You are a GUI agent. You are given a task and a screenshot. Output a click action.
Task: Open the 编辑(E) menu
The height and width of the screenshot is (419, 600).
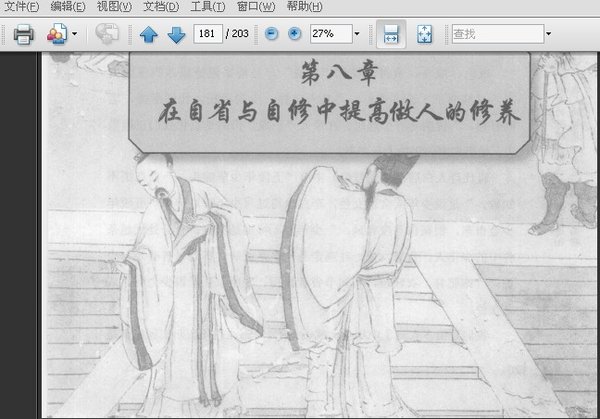[x=68, y=7]
